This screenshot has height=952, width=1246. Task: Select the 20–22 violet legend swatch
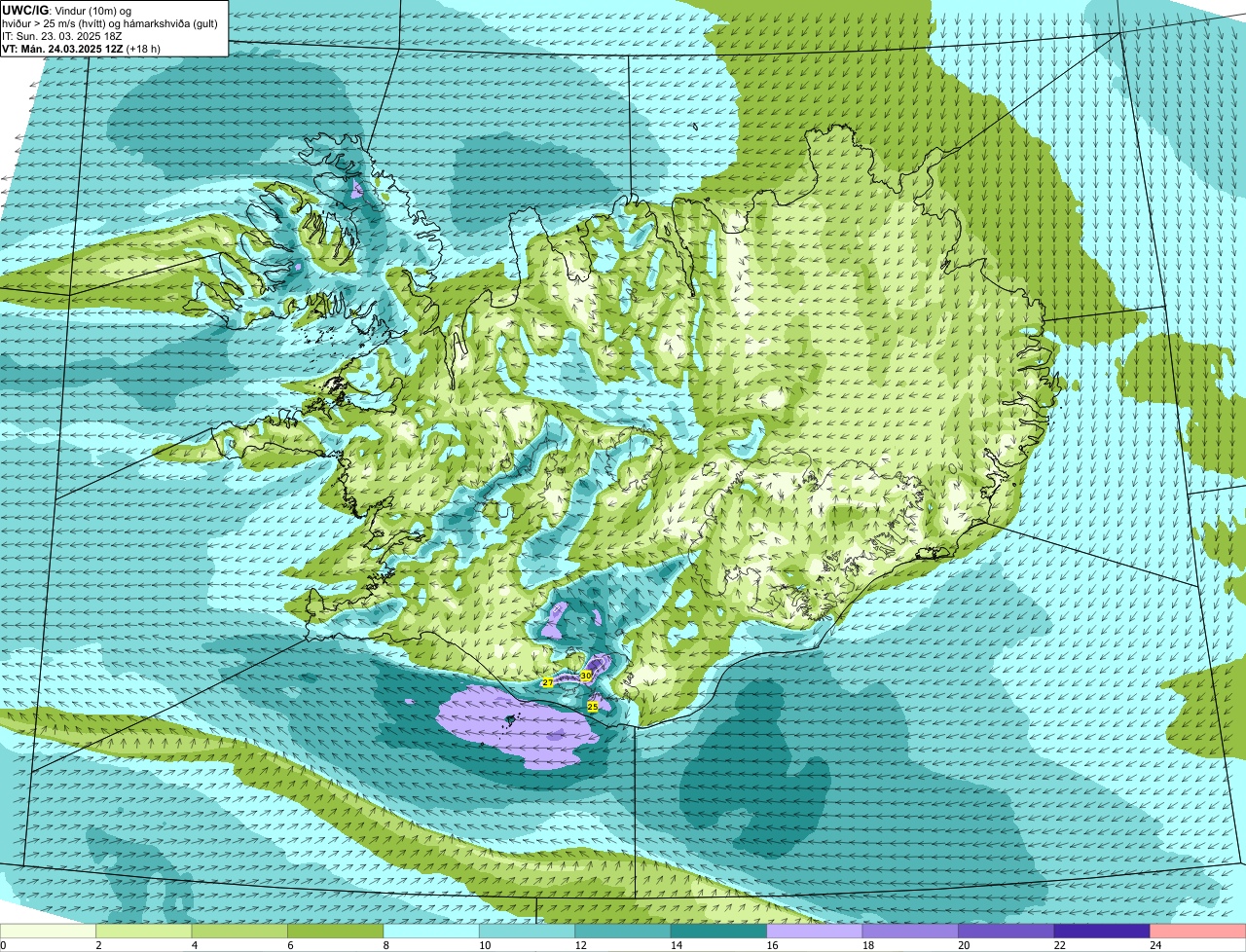coord(1007,932)
